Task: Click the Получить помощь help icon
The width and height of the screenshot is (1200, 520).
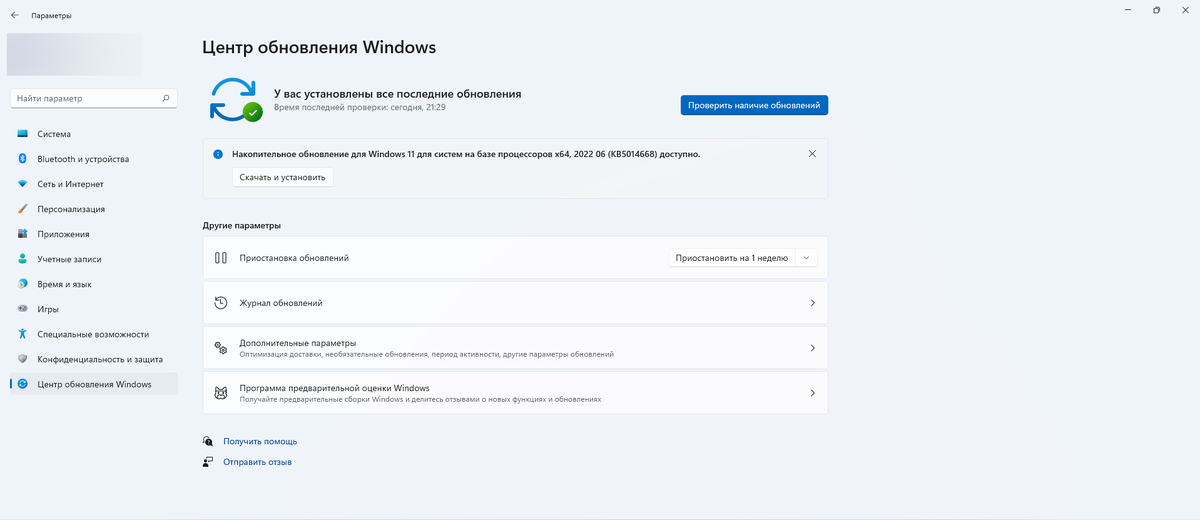Action: point(208,441)
